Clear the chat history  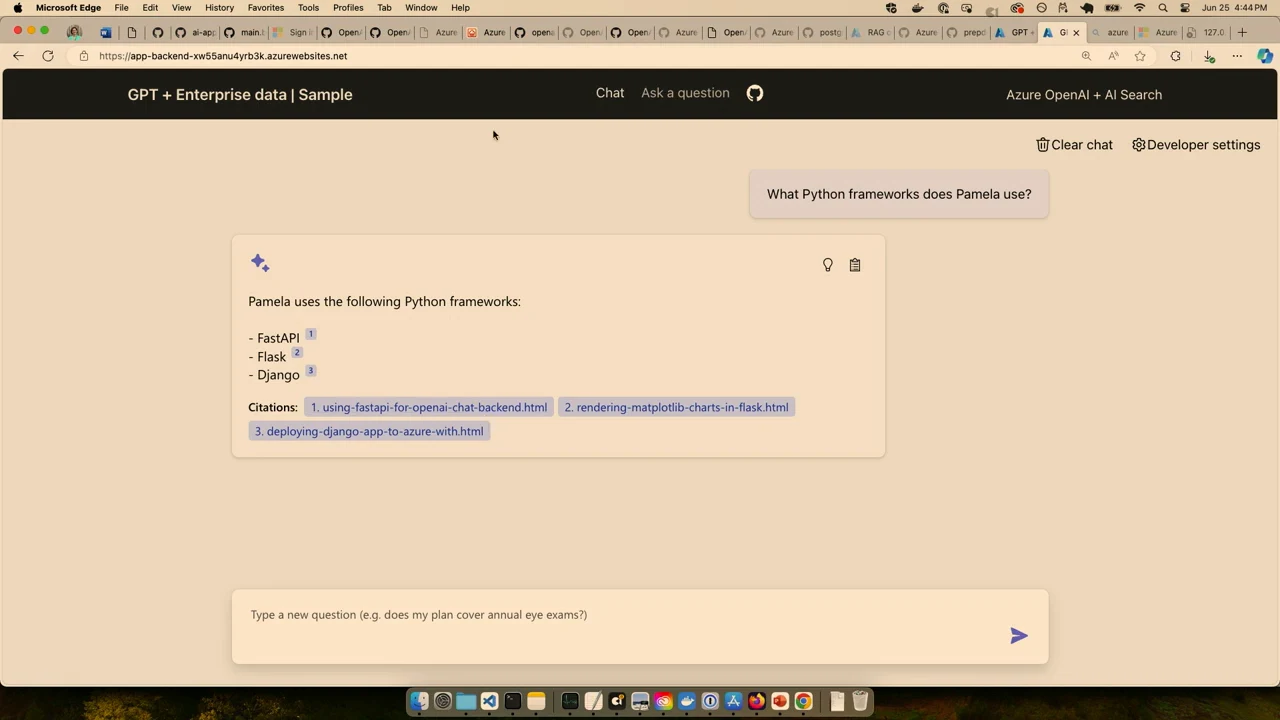[1074, 145]
